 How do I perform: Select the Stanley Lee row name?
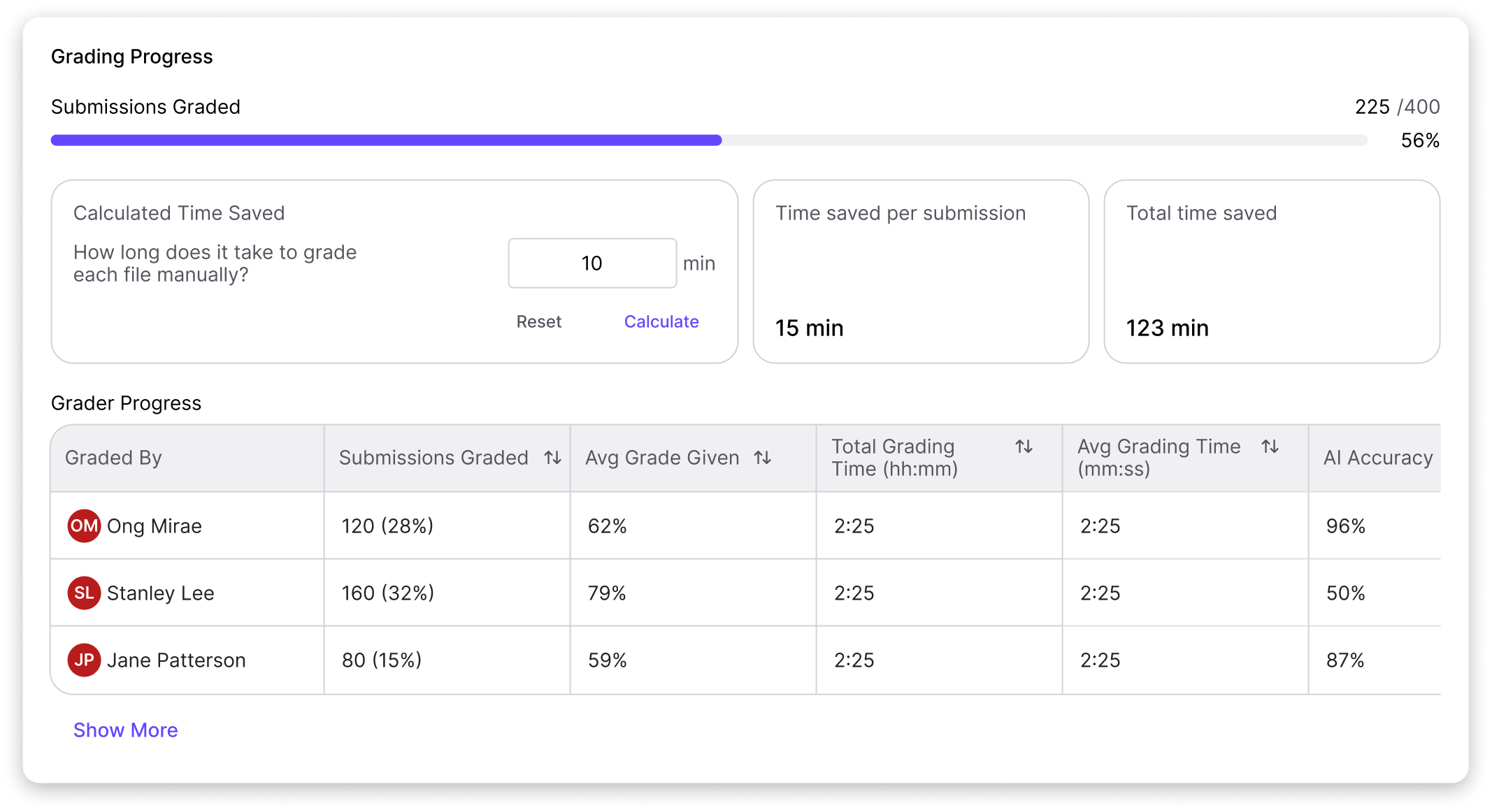[160, 593]
